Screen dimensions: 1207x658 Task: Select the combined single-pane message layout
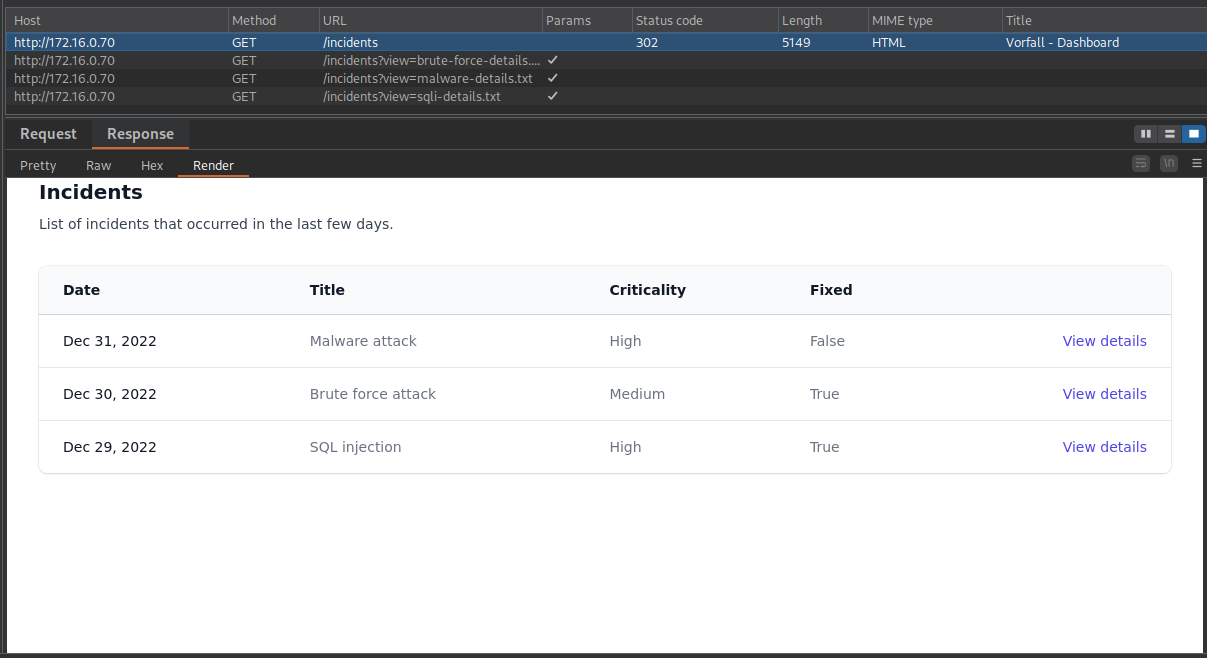pos(1193,133)
